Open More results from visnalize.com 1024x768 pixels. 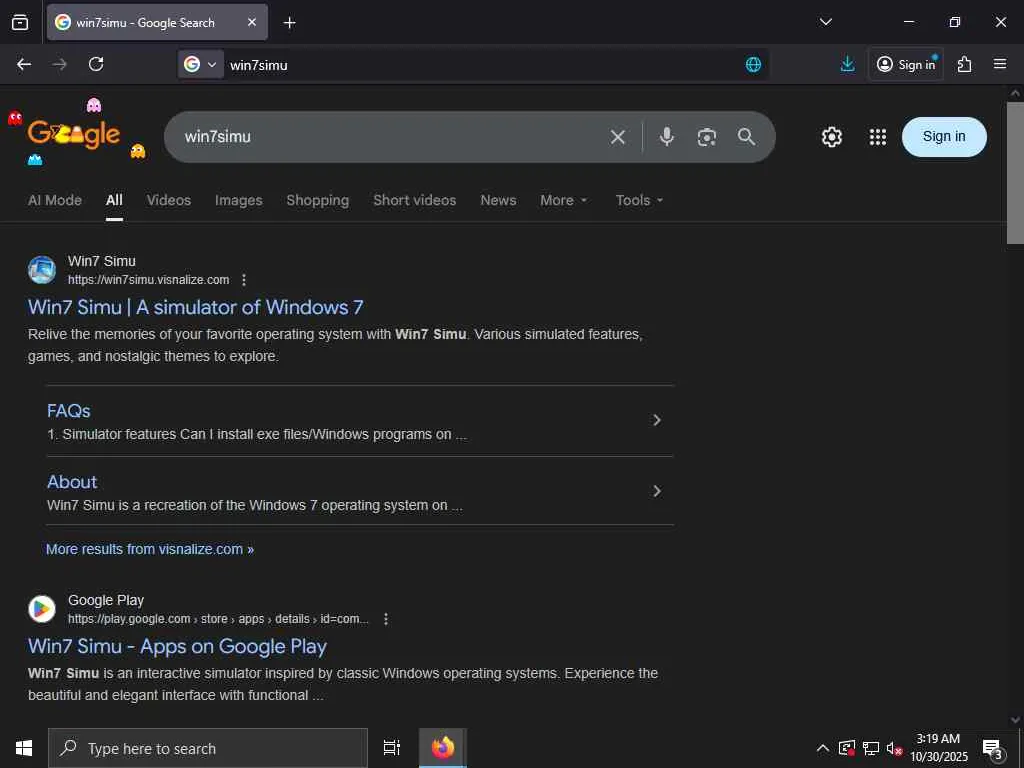[150, 549]
